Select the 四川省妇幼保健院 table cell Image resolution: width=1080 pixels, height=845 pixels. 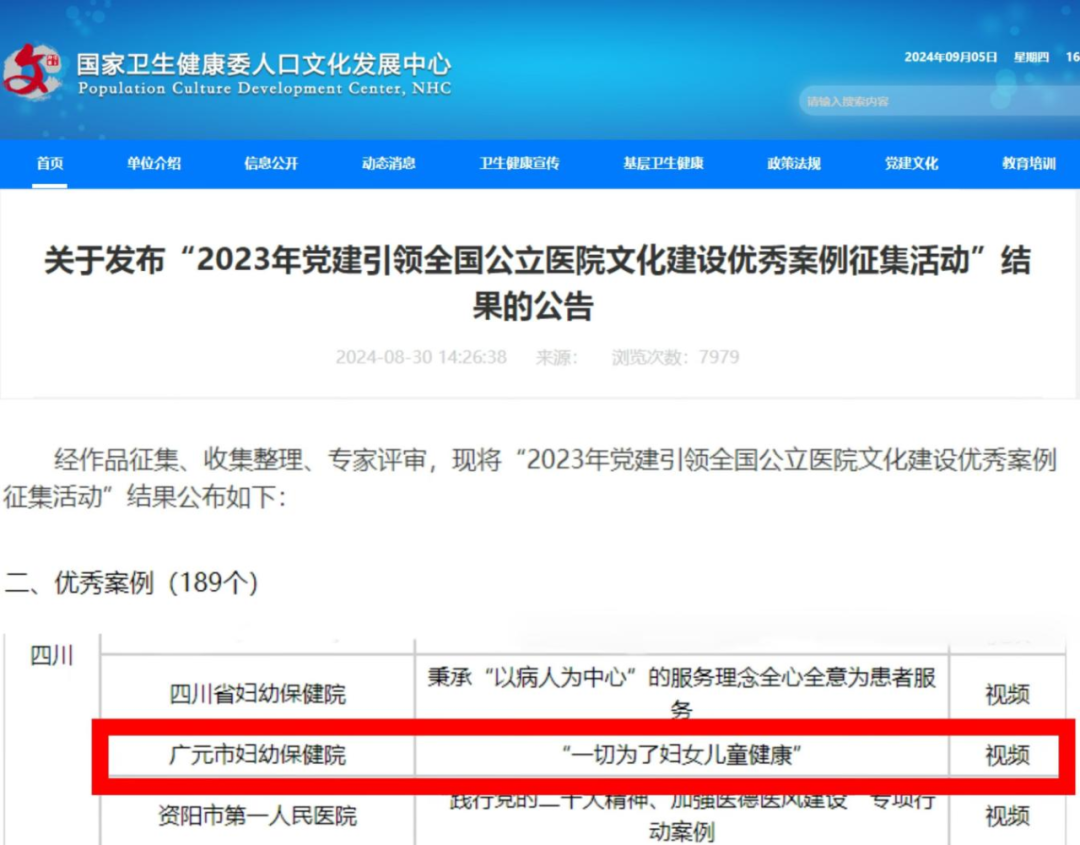[x=257, y=694]
